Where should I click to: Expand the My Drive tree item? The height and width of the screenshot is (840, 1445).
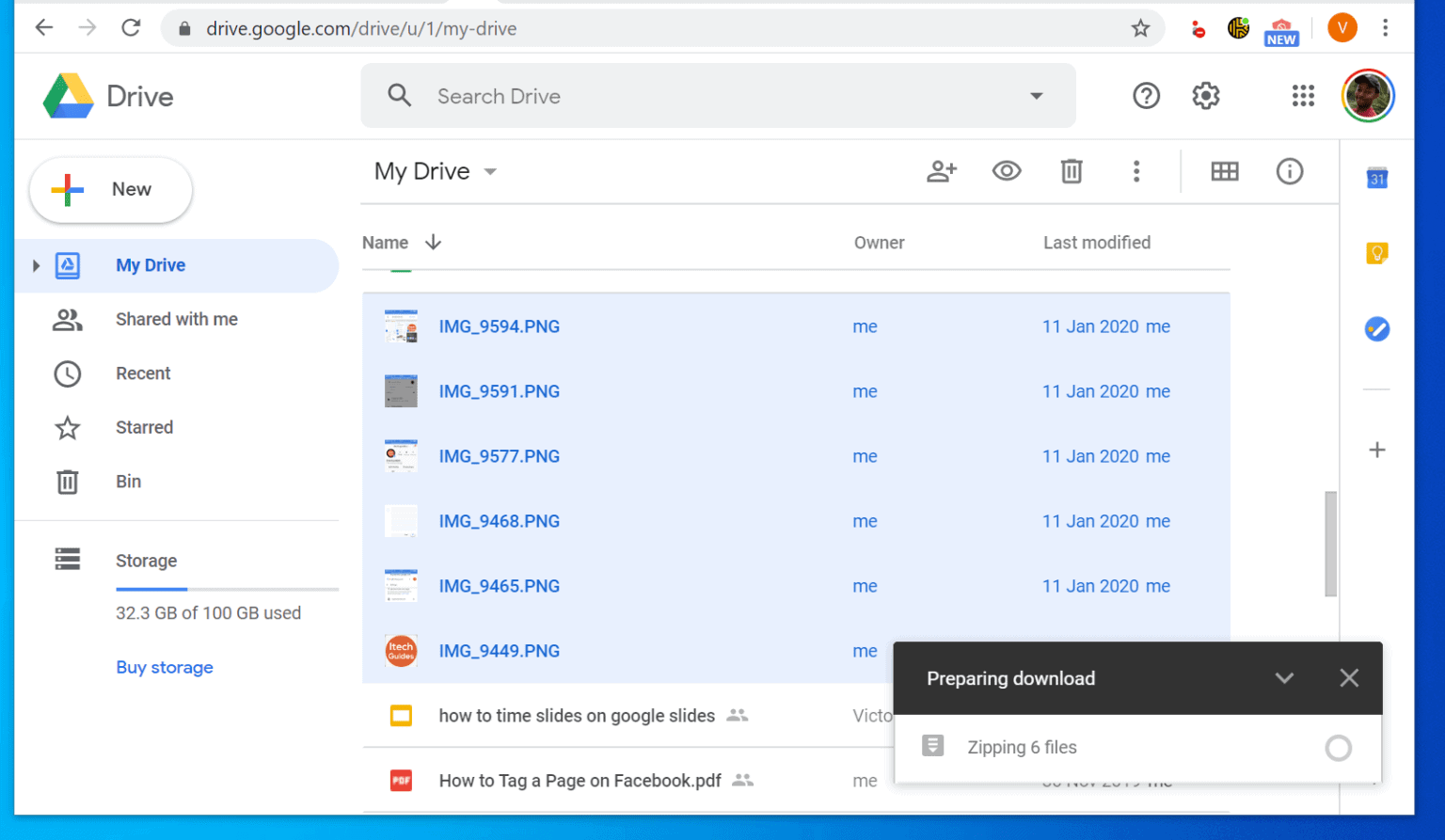pos(37,265)
